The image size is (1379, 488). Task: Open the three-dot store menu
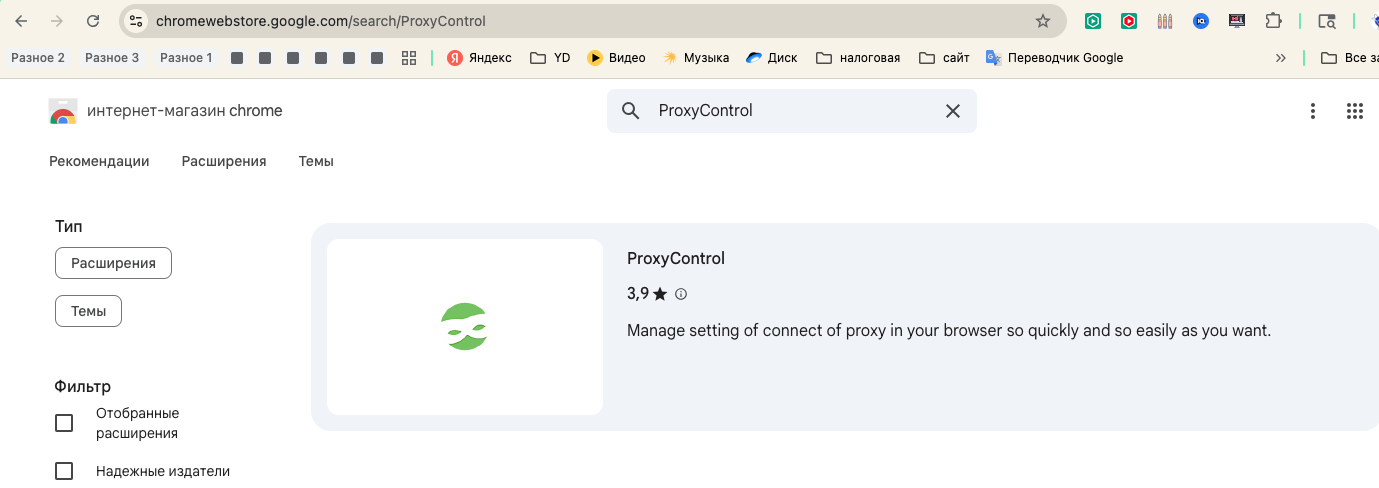tap(1313, 111)
